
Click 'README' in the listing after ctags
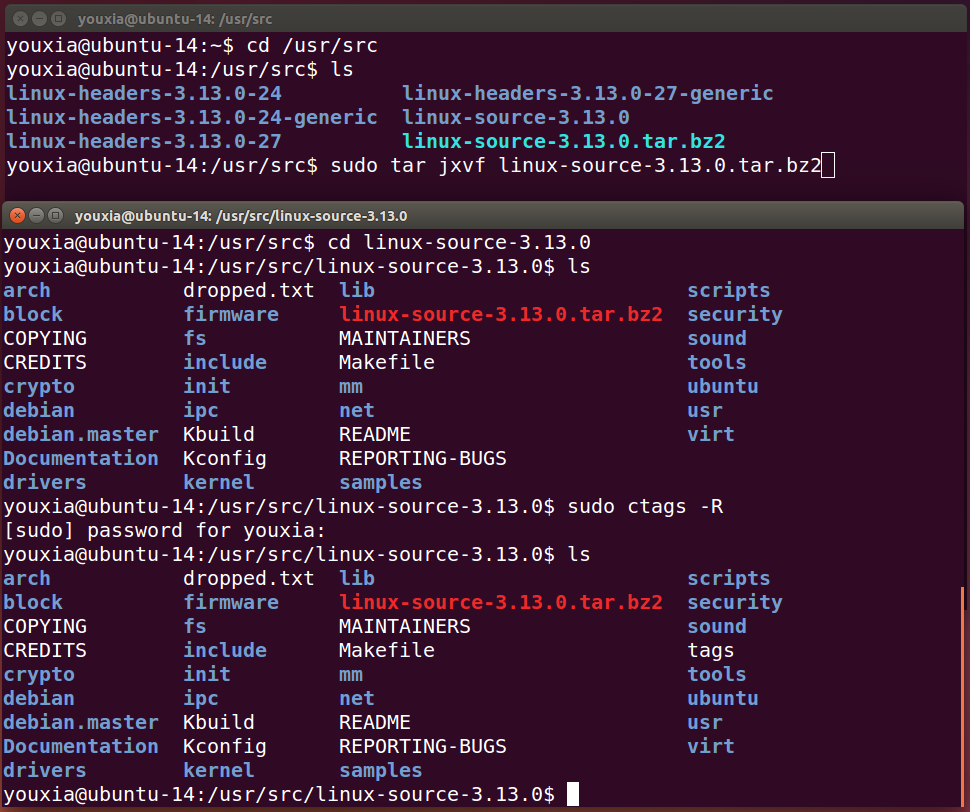point(375,722)
